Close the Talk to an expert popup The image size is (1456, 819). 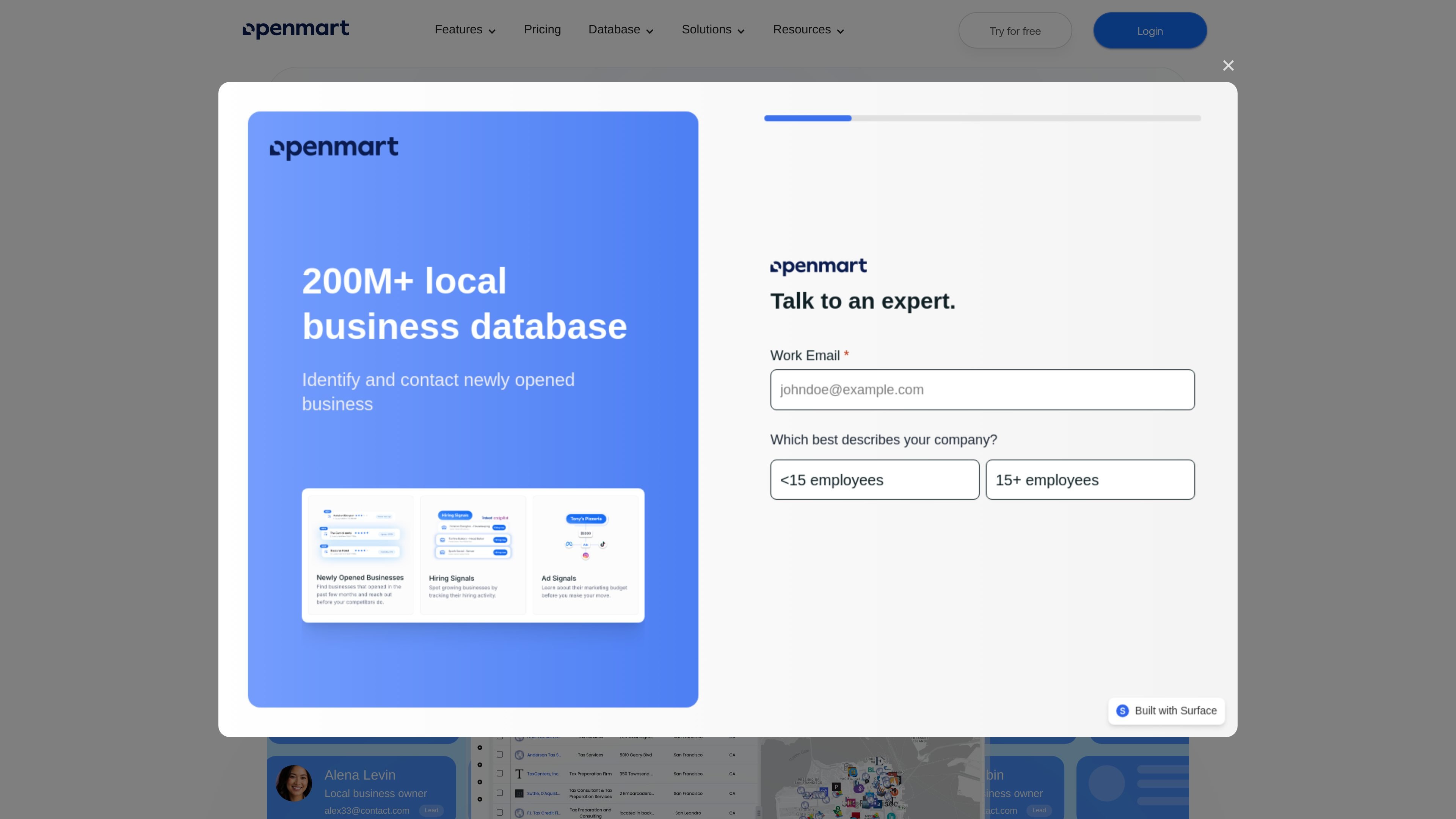coord(1228,66)
